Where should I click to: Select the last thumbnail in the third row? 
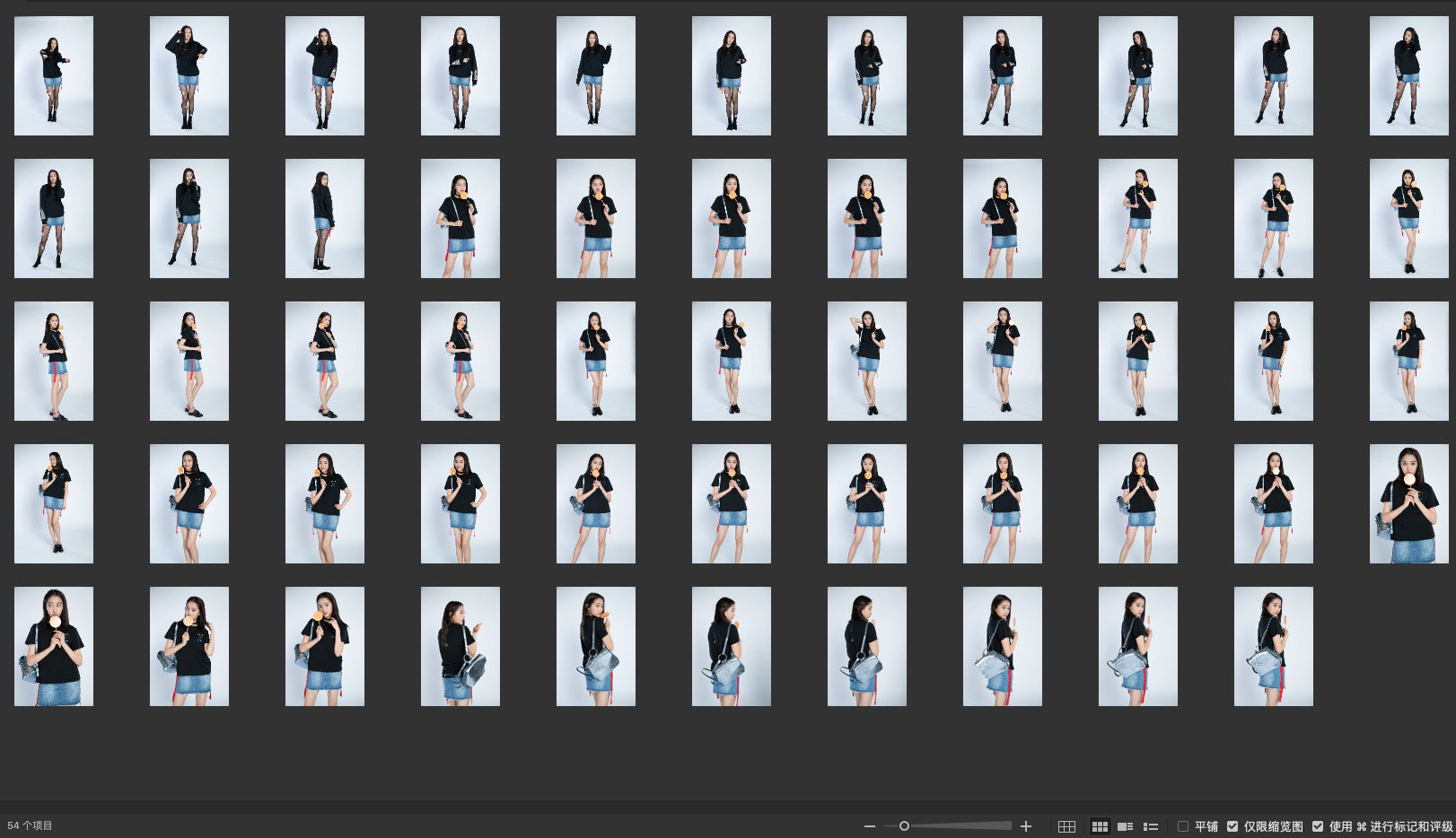coord(1408,362)
